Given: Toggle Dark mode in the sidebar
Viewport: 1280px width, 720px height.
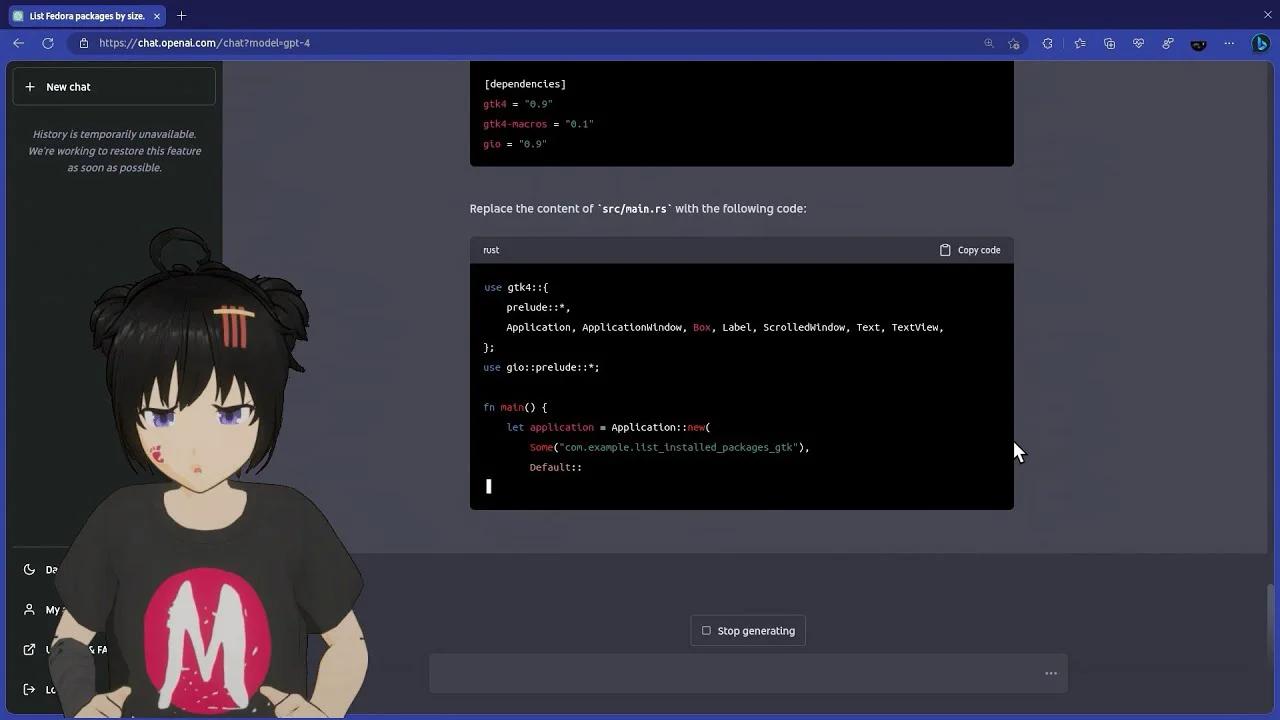Looking at the screenshot, I should pyautogui.click(x=30, y=569).
